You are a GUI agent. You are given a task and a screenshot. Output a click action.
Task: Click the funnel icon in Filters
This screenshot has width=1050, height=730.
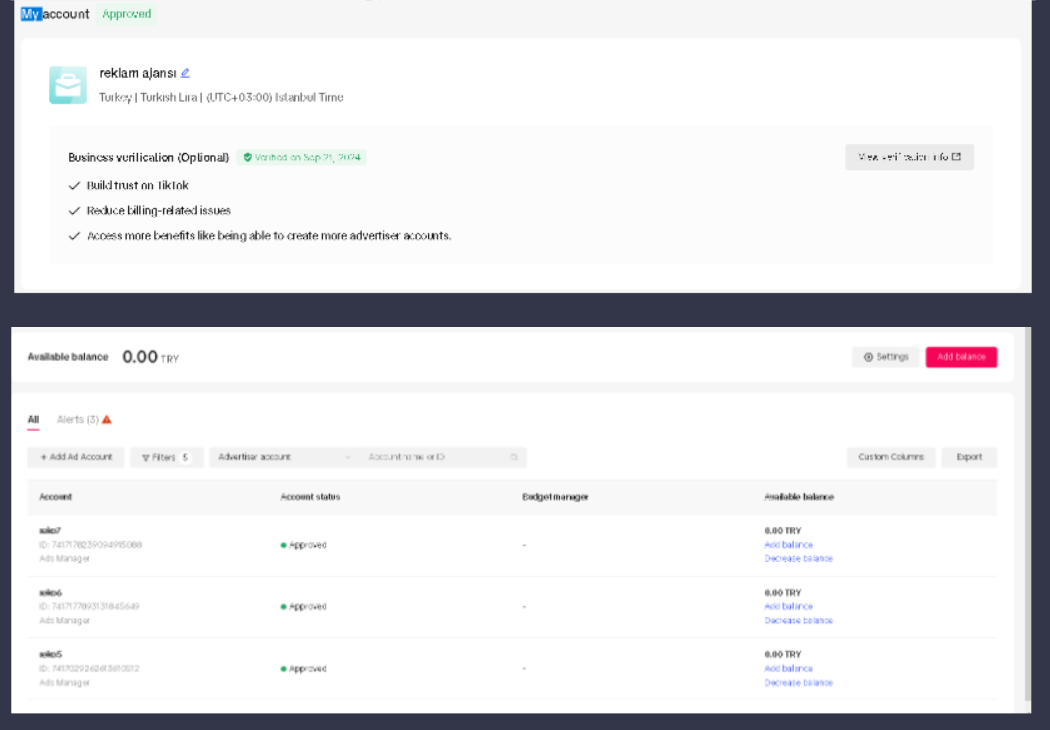(145, 457)
